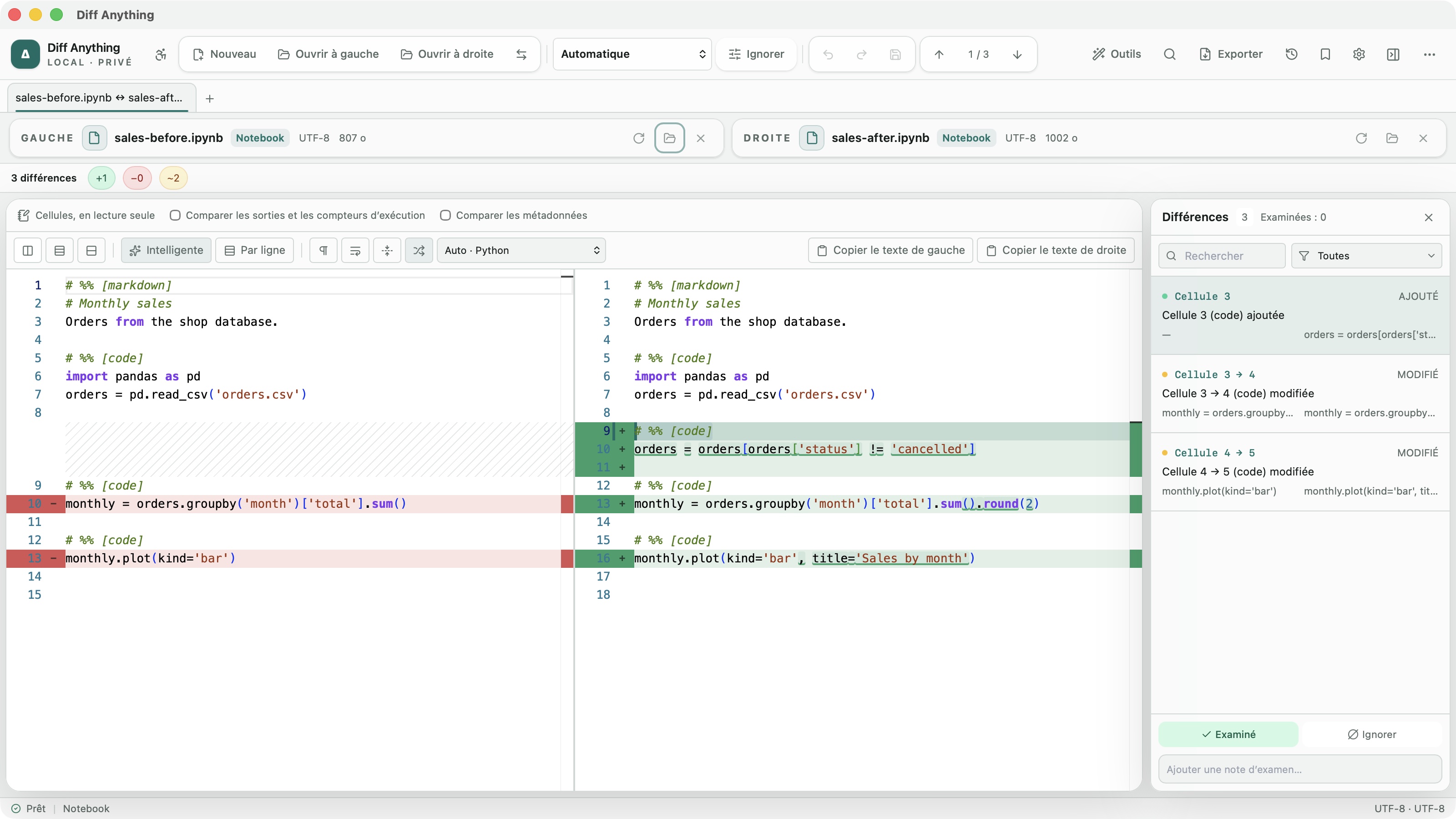1456x819 pixels.
Task: Switch to Par ligne diff mode
Action: 254,250
